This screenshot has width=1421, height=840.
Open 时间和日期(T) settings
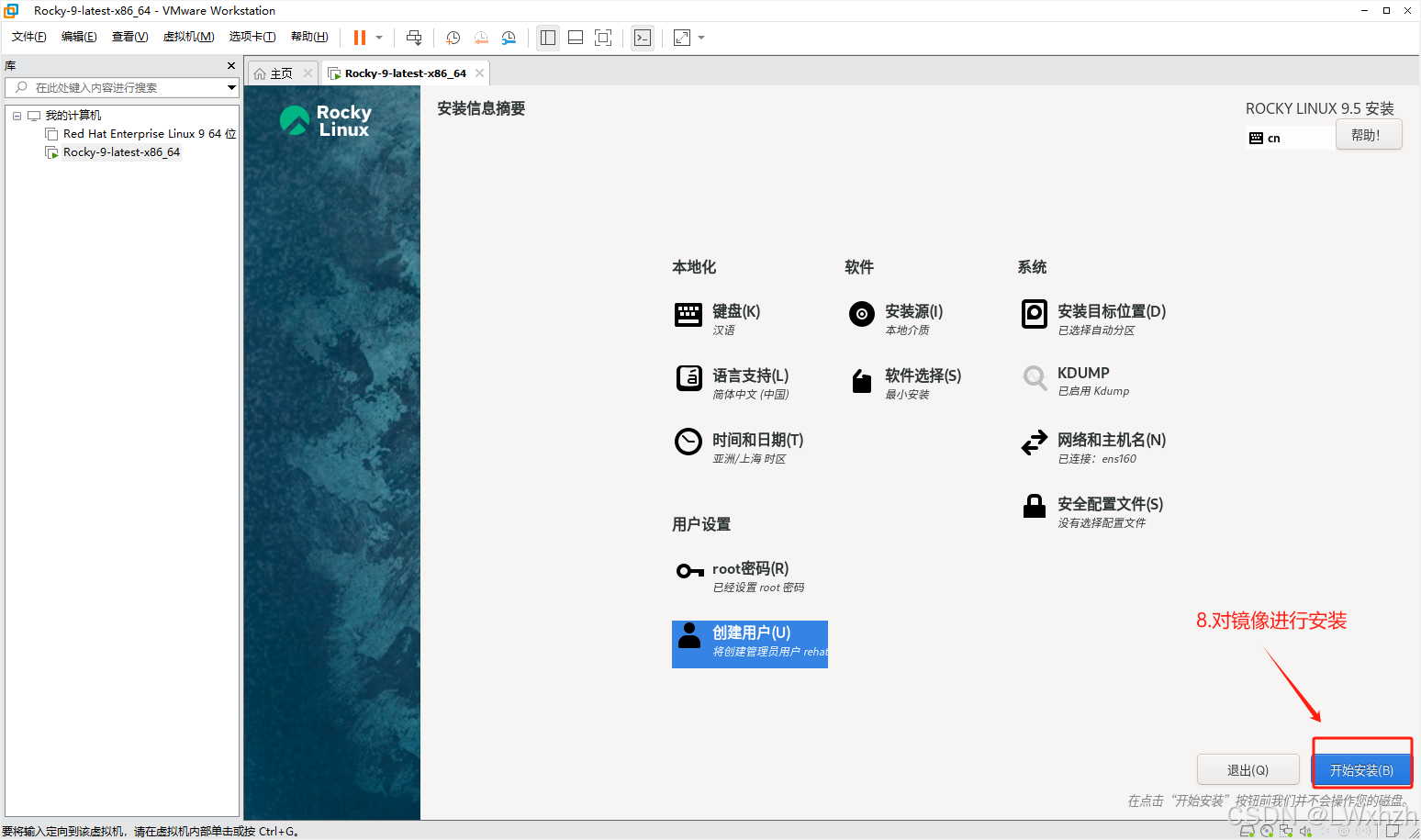740,447
